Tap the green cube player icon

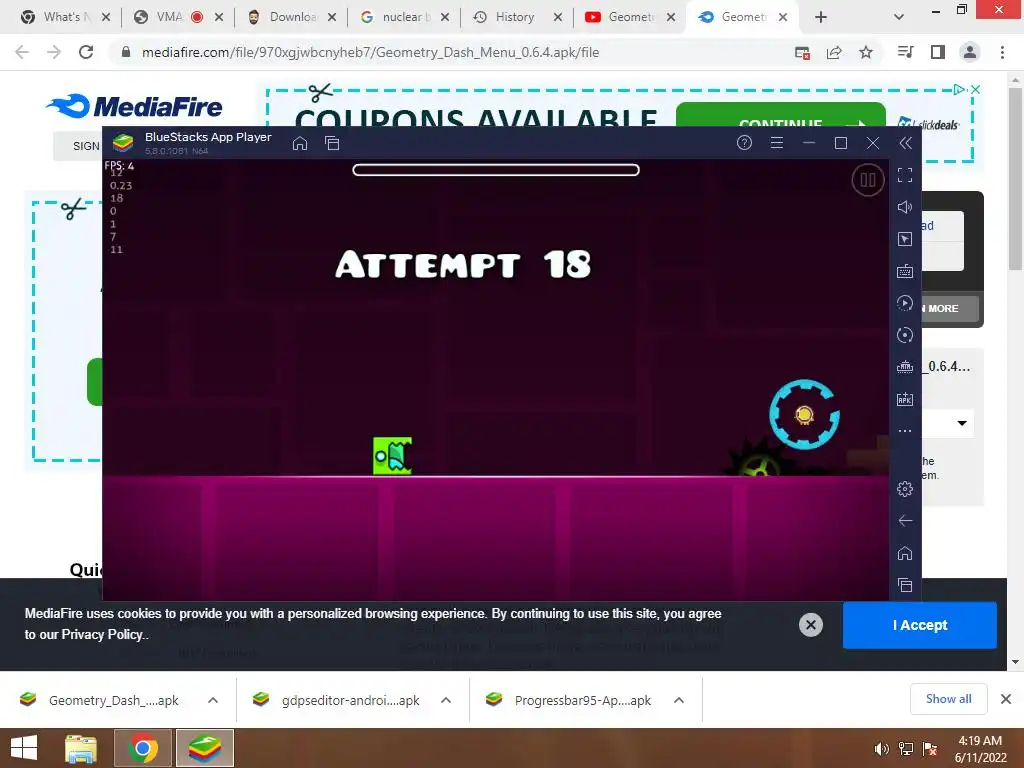point(392,455)
